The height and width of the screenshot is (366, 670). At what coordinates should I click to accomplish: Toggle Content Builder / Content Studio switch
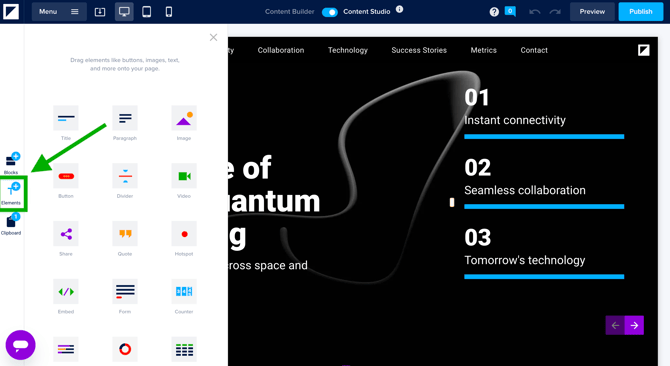[329, 12]
